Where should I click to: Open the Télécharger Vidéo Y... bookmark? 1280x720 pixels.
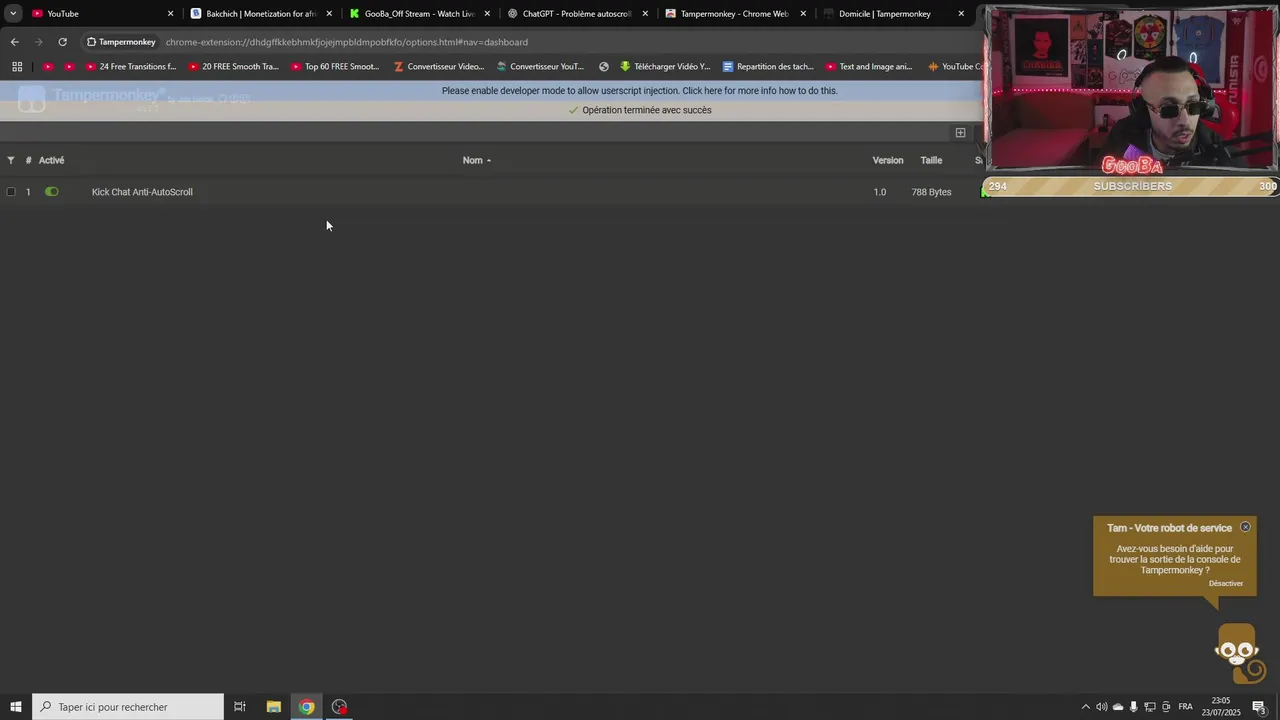pyautogui.click(x=665, y=67)
